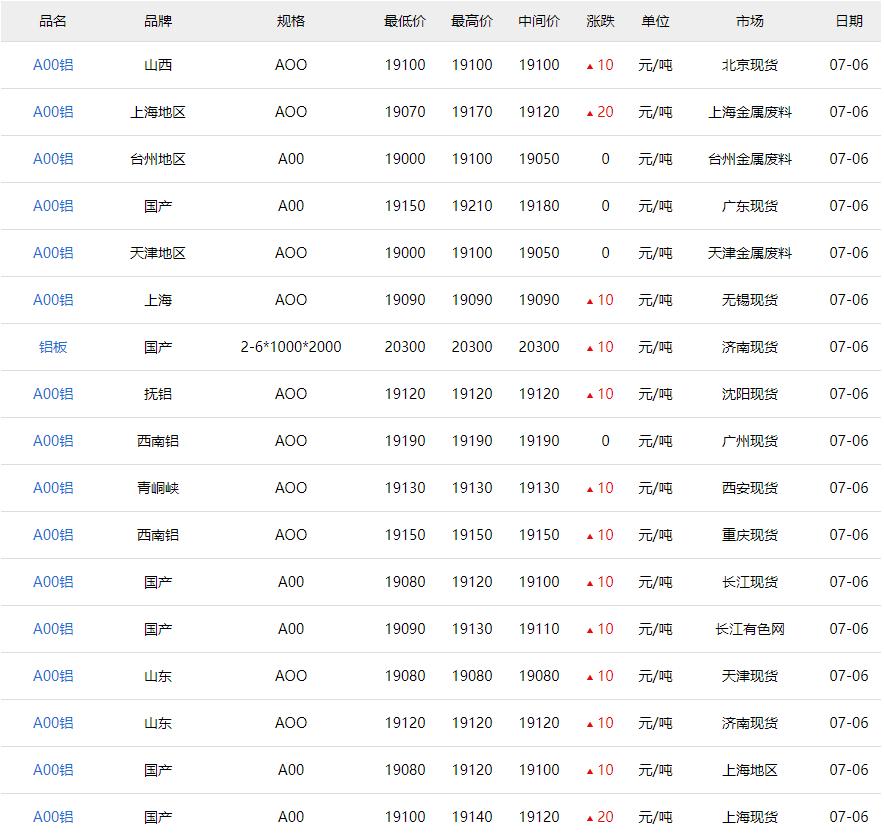The width and height of the screenshot is (884, 833).
Task: Click the red up arrow in 西安现货 row
Action: pos(590,489)
